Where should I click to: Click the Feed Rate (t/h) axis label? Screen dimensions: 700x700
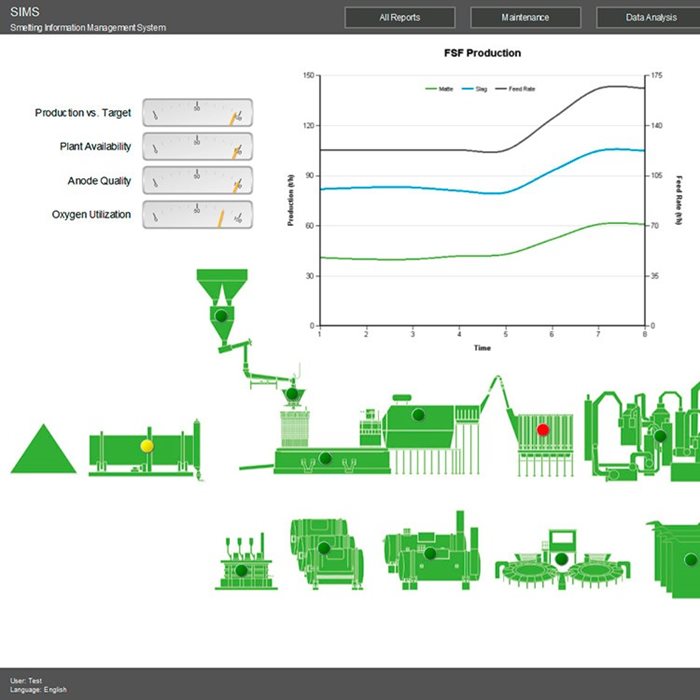tap(679, 200)
